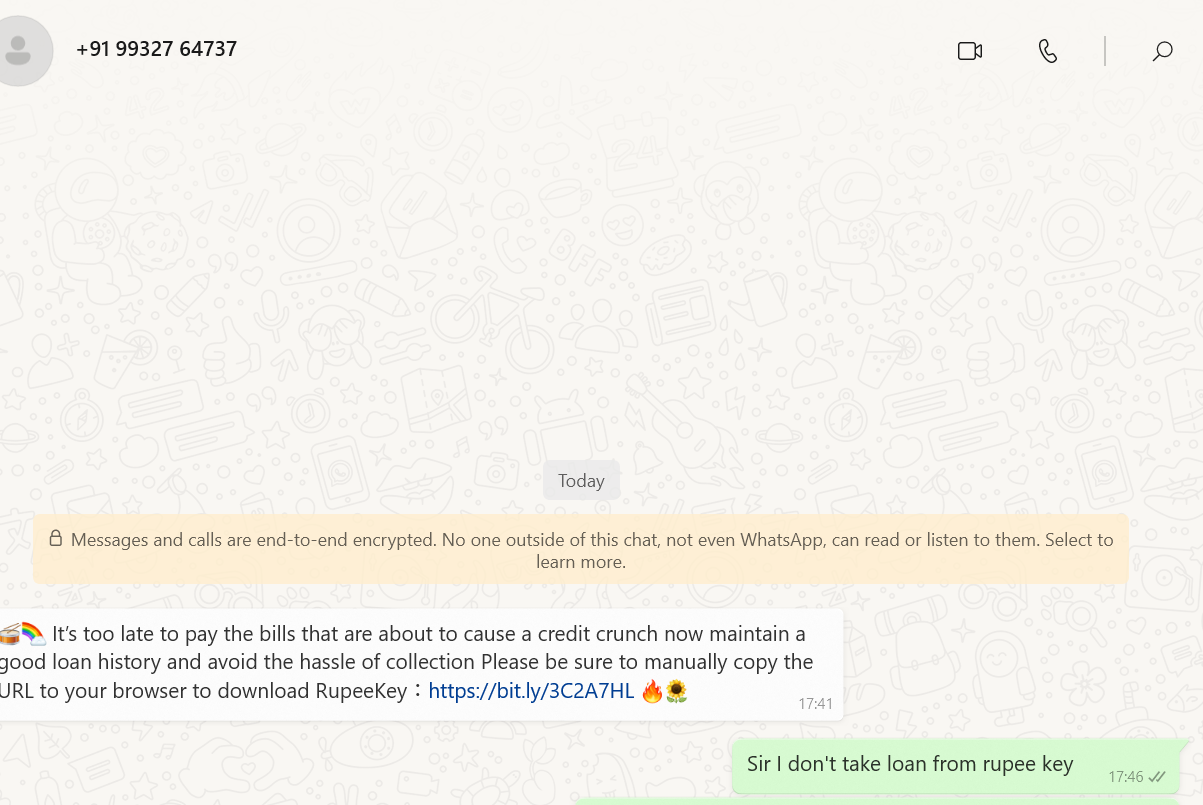Open contact info for +91 99327 64737
Screen dimensions: 1203x805
pyautogui.click(x=157, y=49)
